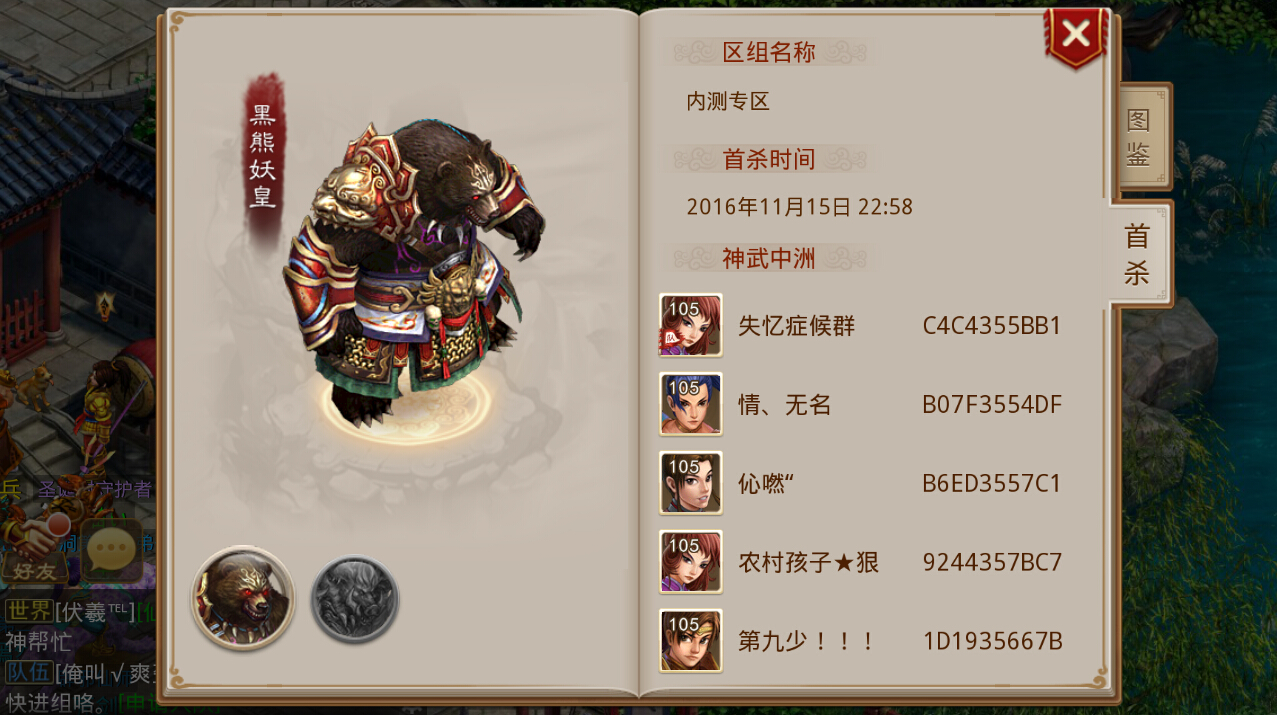
Task: Close the book panel with red X
Action: coord(1076,36)
